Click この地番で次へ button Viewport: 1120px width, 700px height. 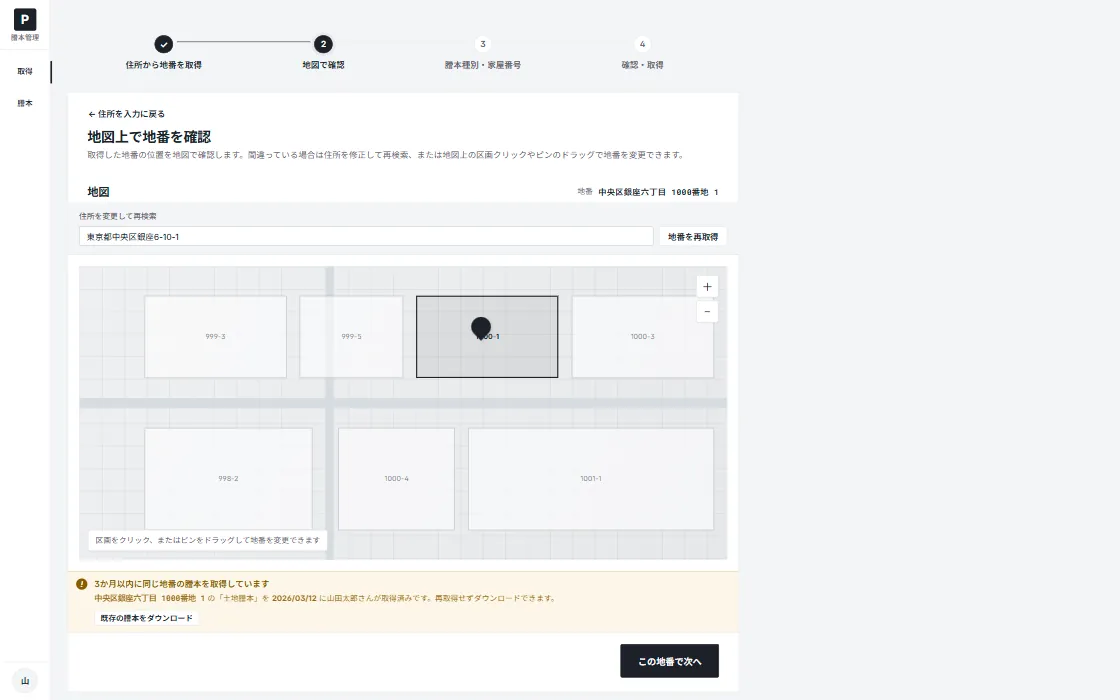(669, 661)
